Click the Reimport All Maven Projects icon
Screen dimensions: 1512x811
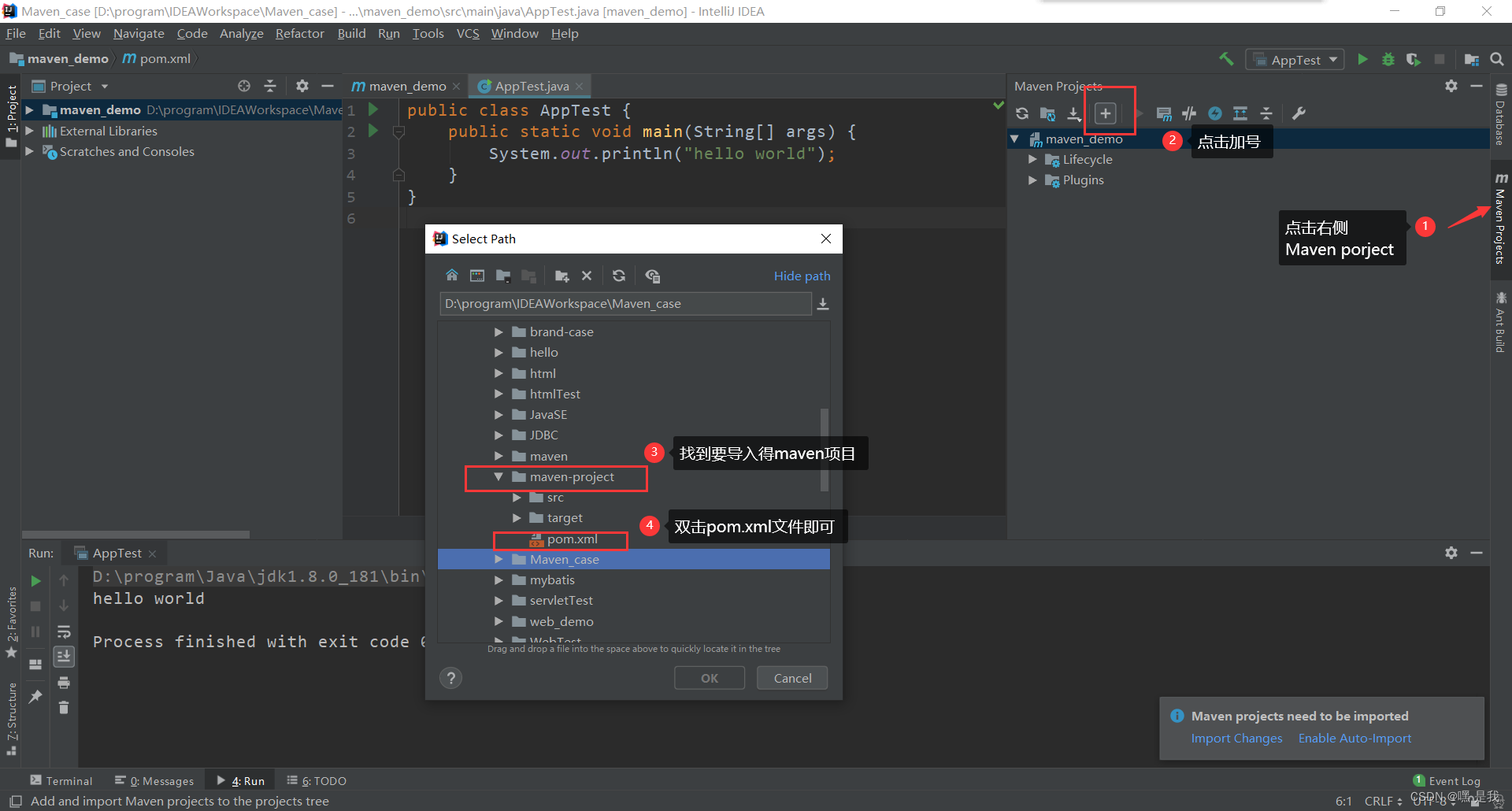click(1022, 113)
